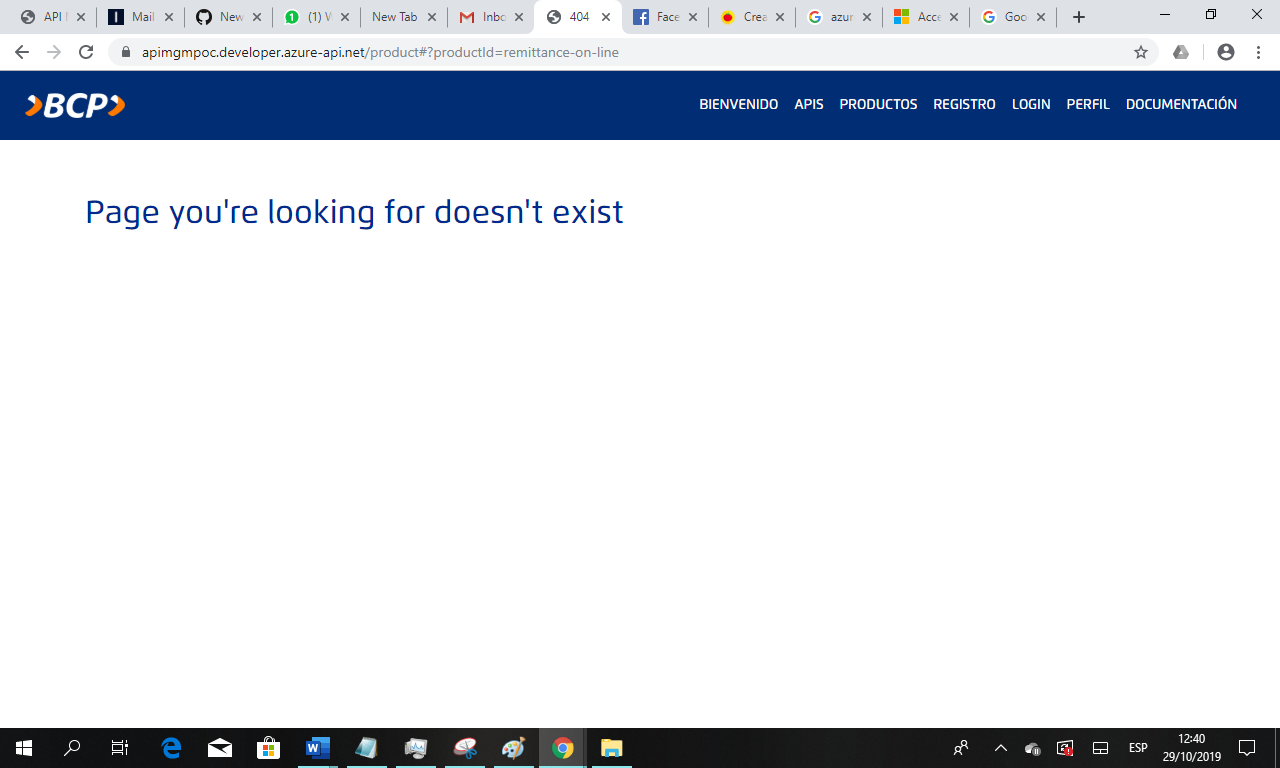
Task: Open Notepad from the taskbar
Action: click(x=366, y=747)
